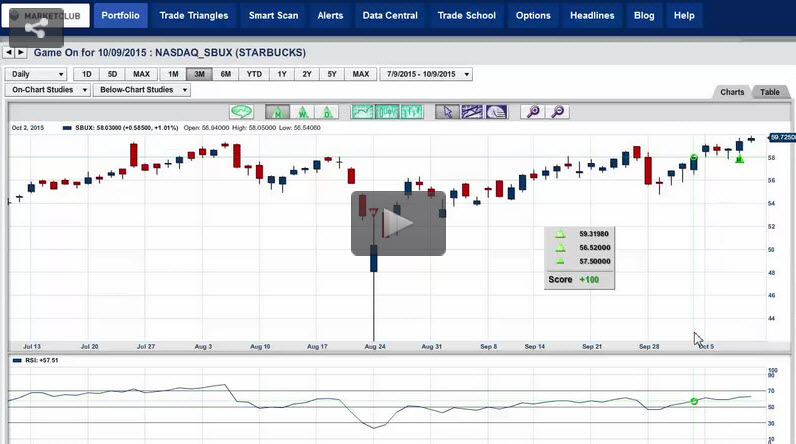The height and width of the screenshot is (444, 796).
Task: Select the first MAX range button
Action: pos(141,74)
